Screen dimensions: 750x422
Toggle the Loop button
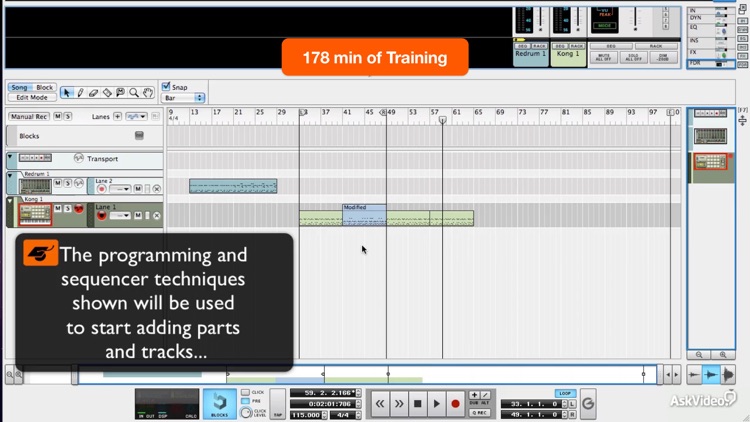(x=565, y=393)
